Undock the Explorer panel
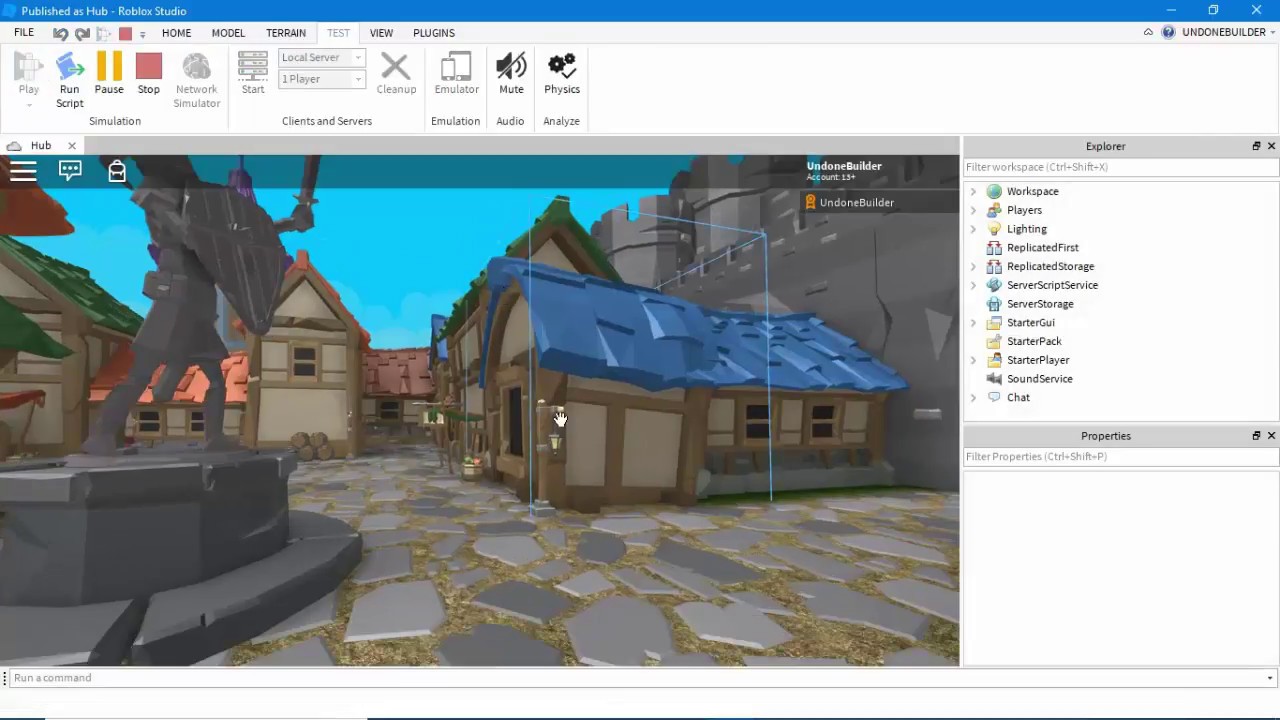1280x720 pixels. [1256, 146]
